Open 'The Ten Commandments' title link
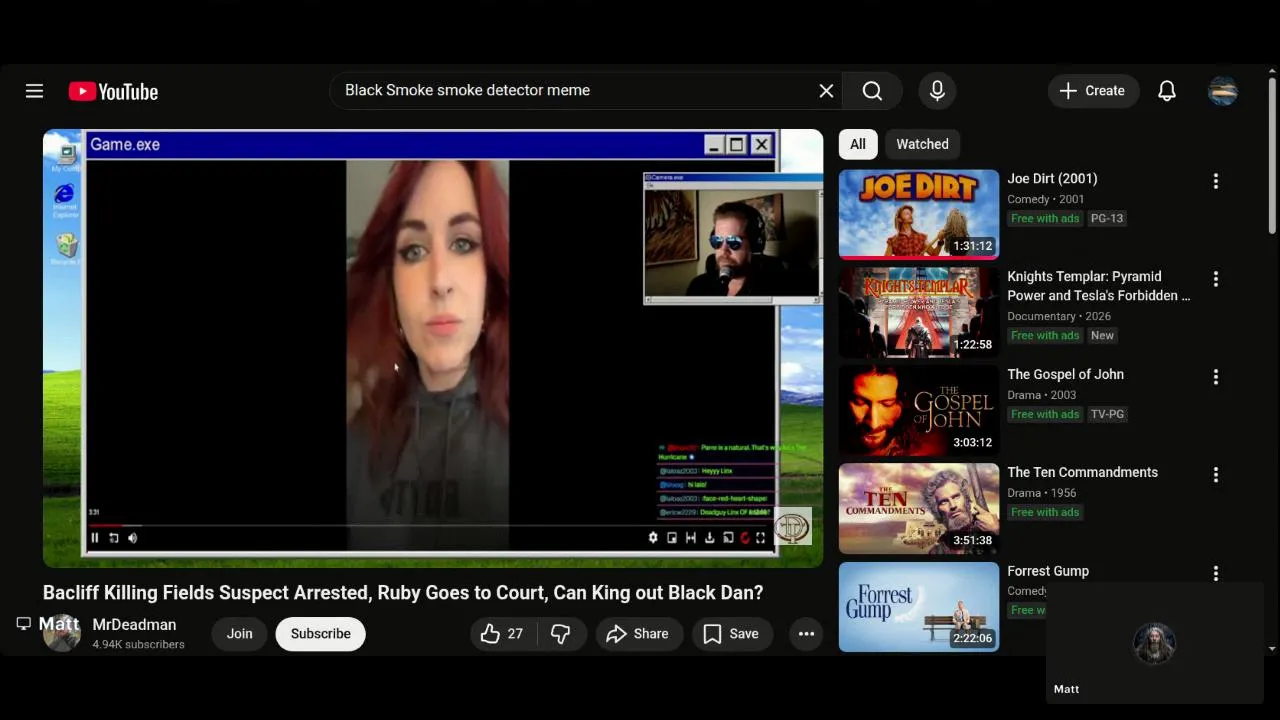Viewport: 1280px width, 720px height. point(1082,473)
